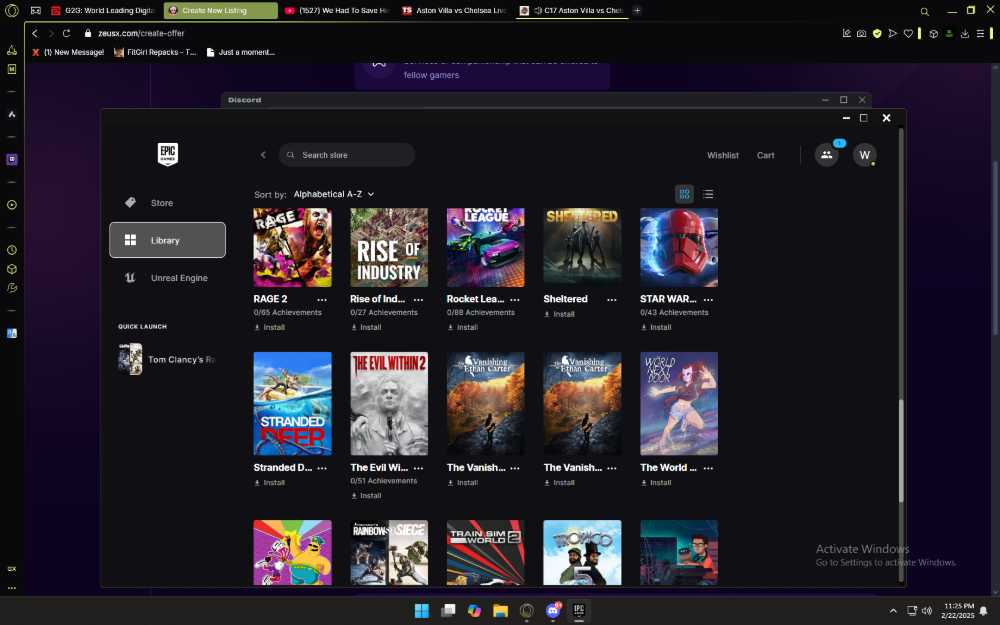This screenshot has width=1000, height=625.
Task: Install Sheltered
Action: (559, 314)
